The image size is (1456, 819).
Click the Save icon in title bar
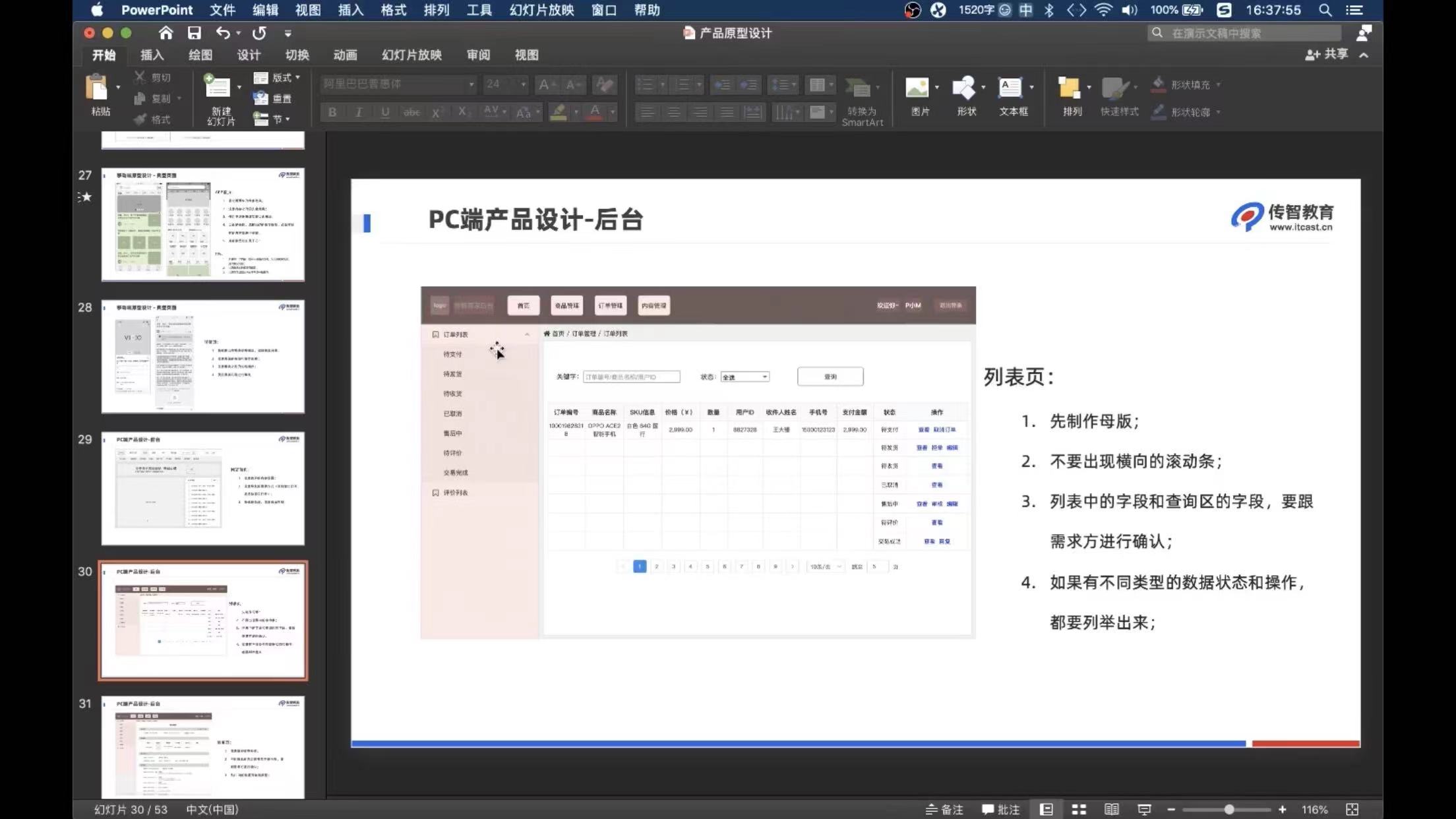pos(194,33)
